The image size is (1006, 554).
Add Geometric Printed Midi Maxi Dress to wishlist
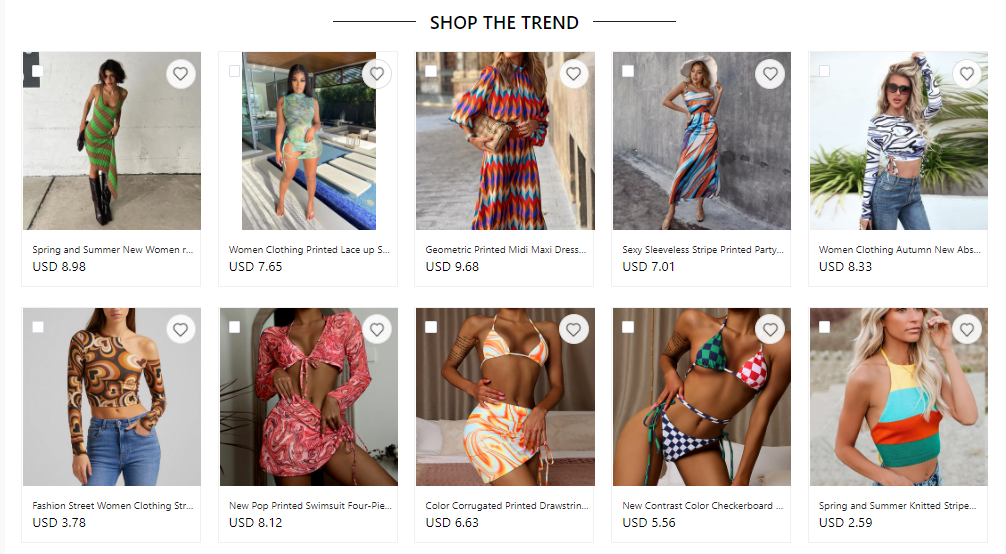573,74
